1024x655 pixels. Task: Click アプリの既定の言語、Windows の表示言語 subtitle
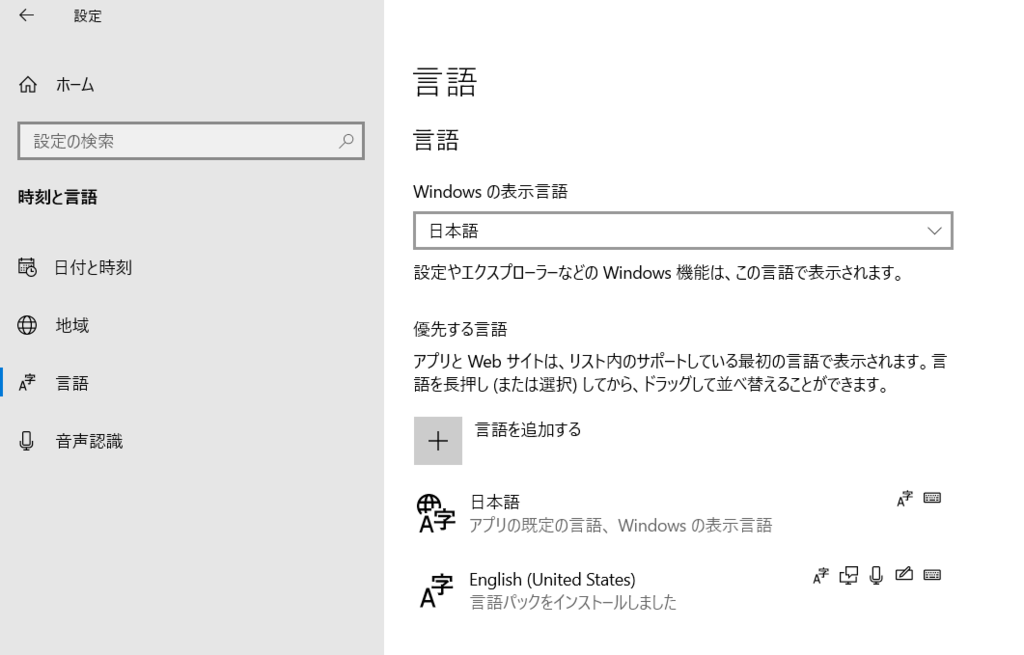(x=620, y=525)
